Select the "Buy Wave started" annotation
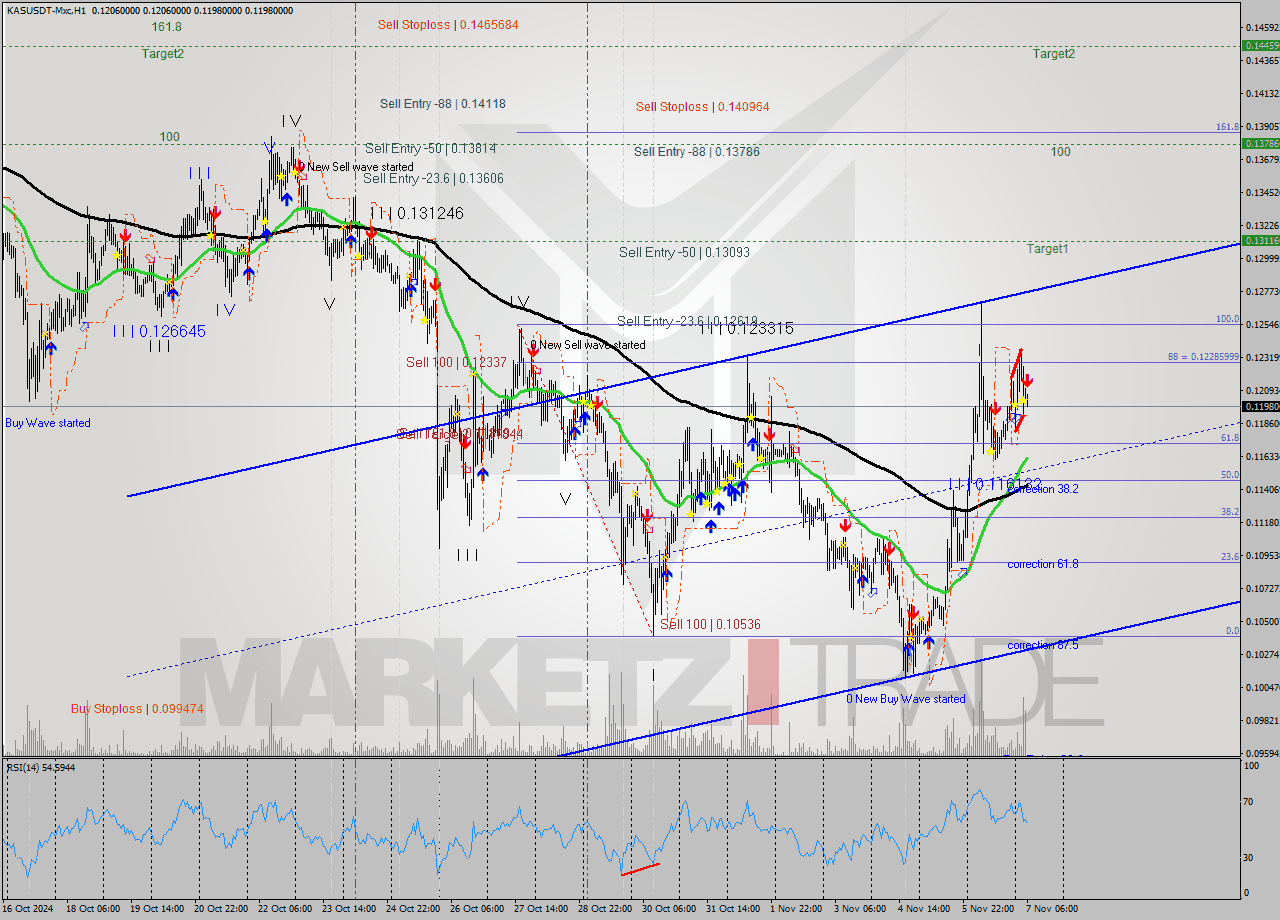The image size is (1280, 920). coord(48,423)
